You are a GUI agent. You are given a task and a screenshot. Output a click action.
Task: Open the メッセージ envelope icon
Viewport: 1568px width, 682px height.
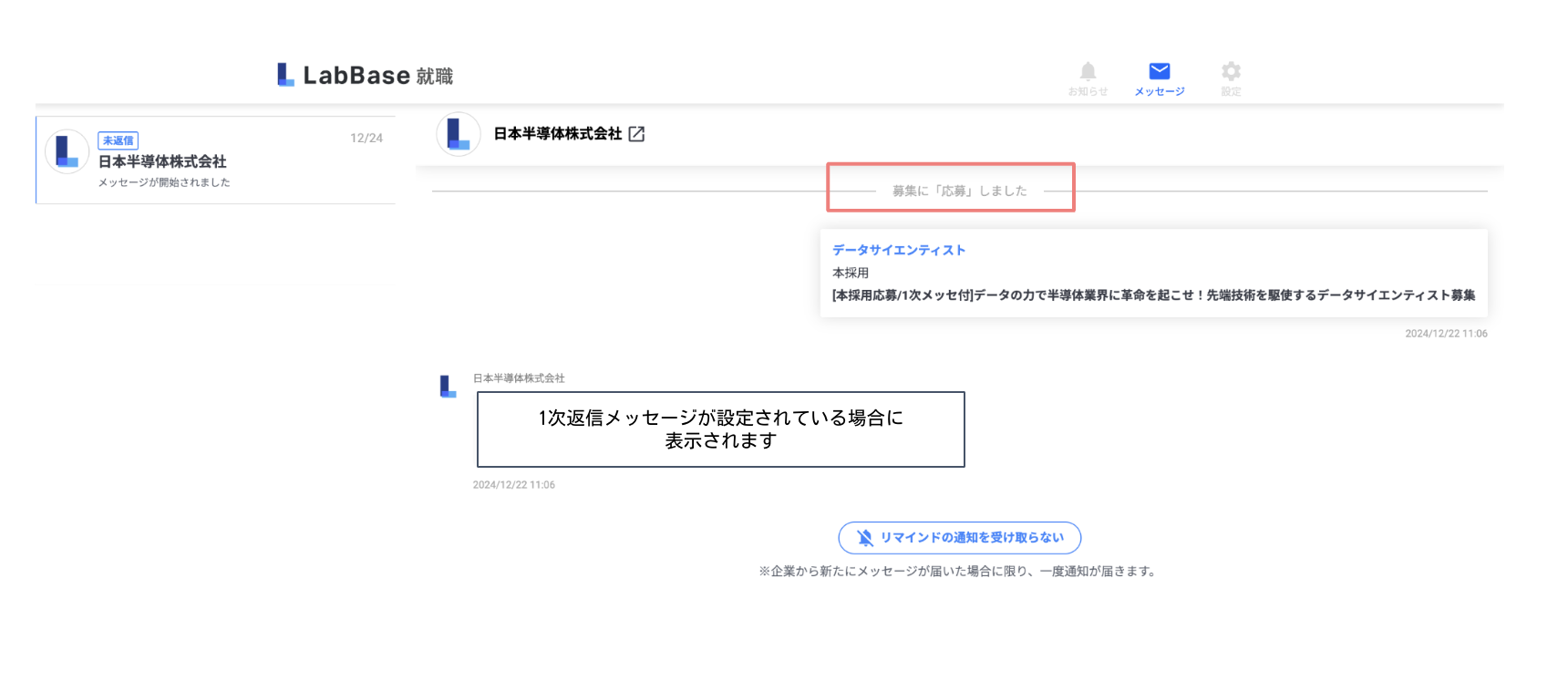1160,71
